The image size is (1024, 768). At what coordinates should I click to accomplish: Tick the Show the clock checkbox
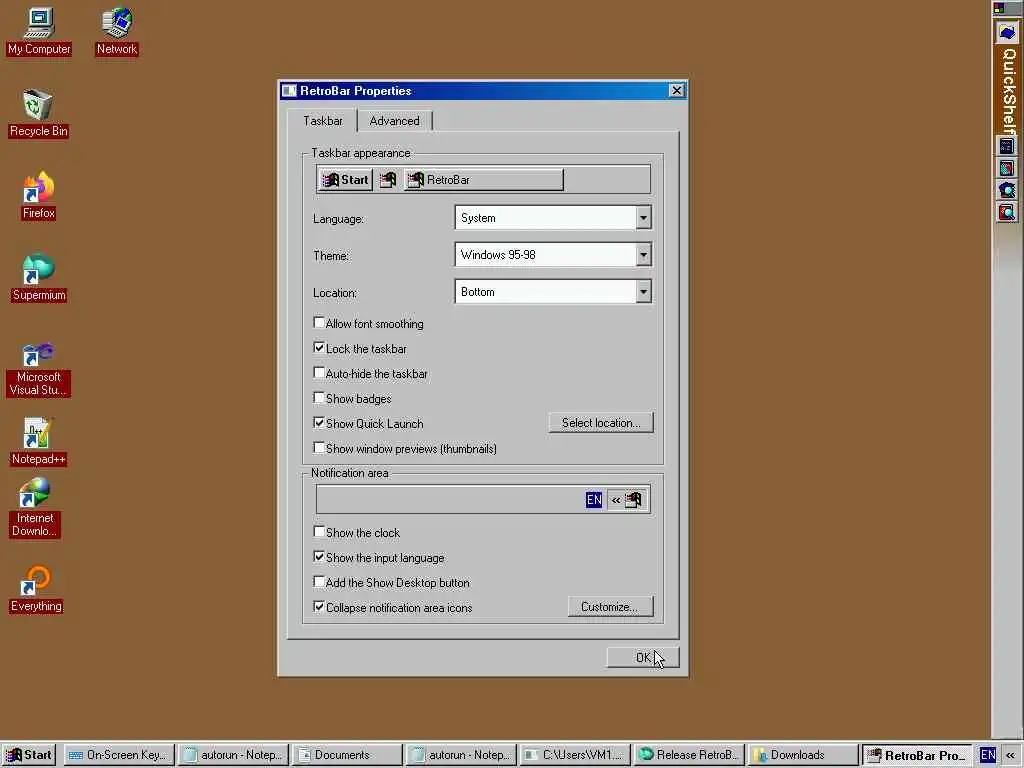click(x=319, y=532)
